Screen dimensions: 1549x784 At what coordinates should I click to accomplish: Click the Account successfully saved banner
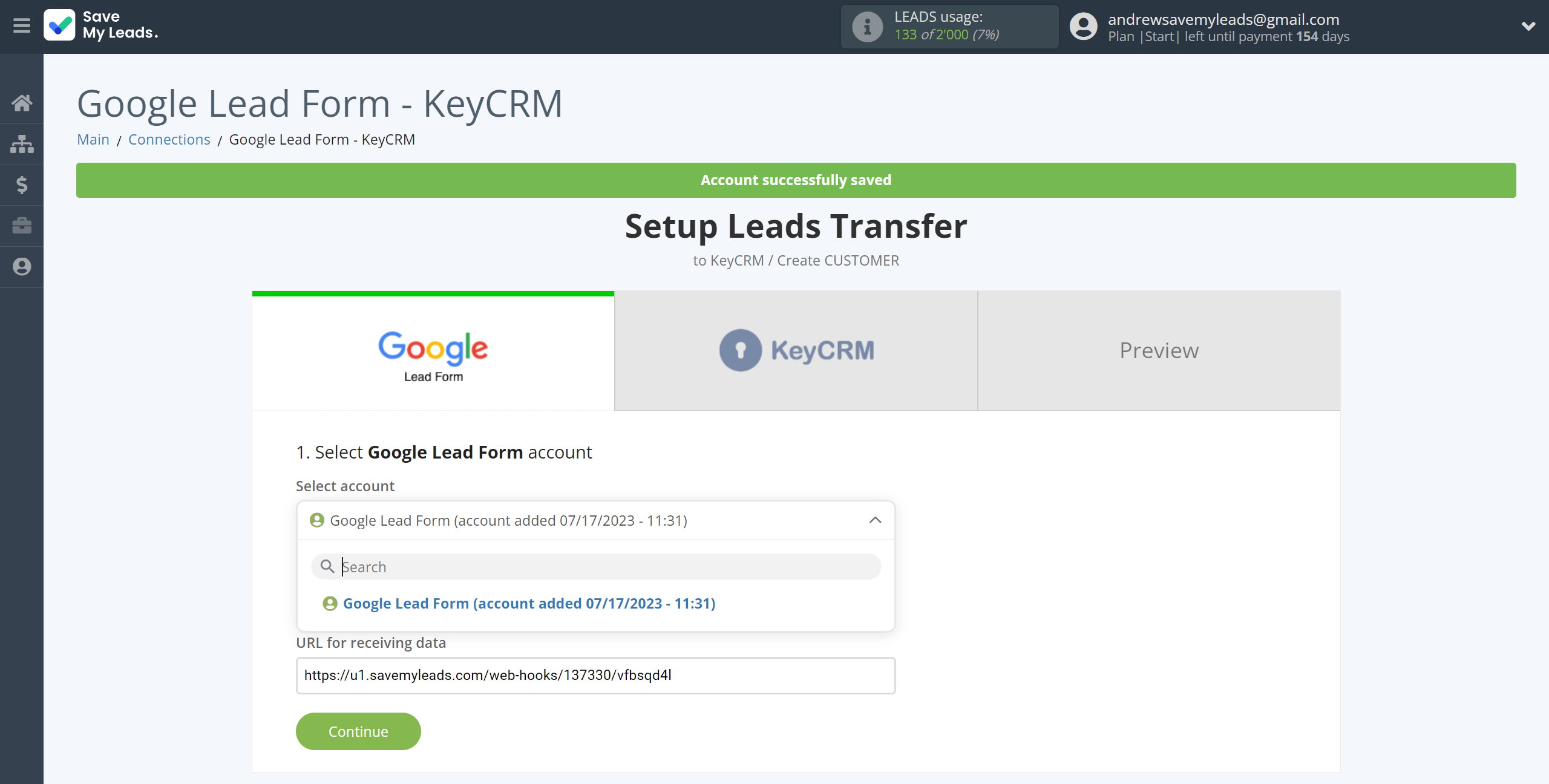pyautogui.click(x=796, y=180)
